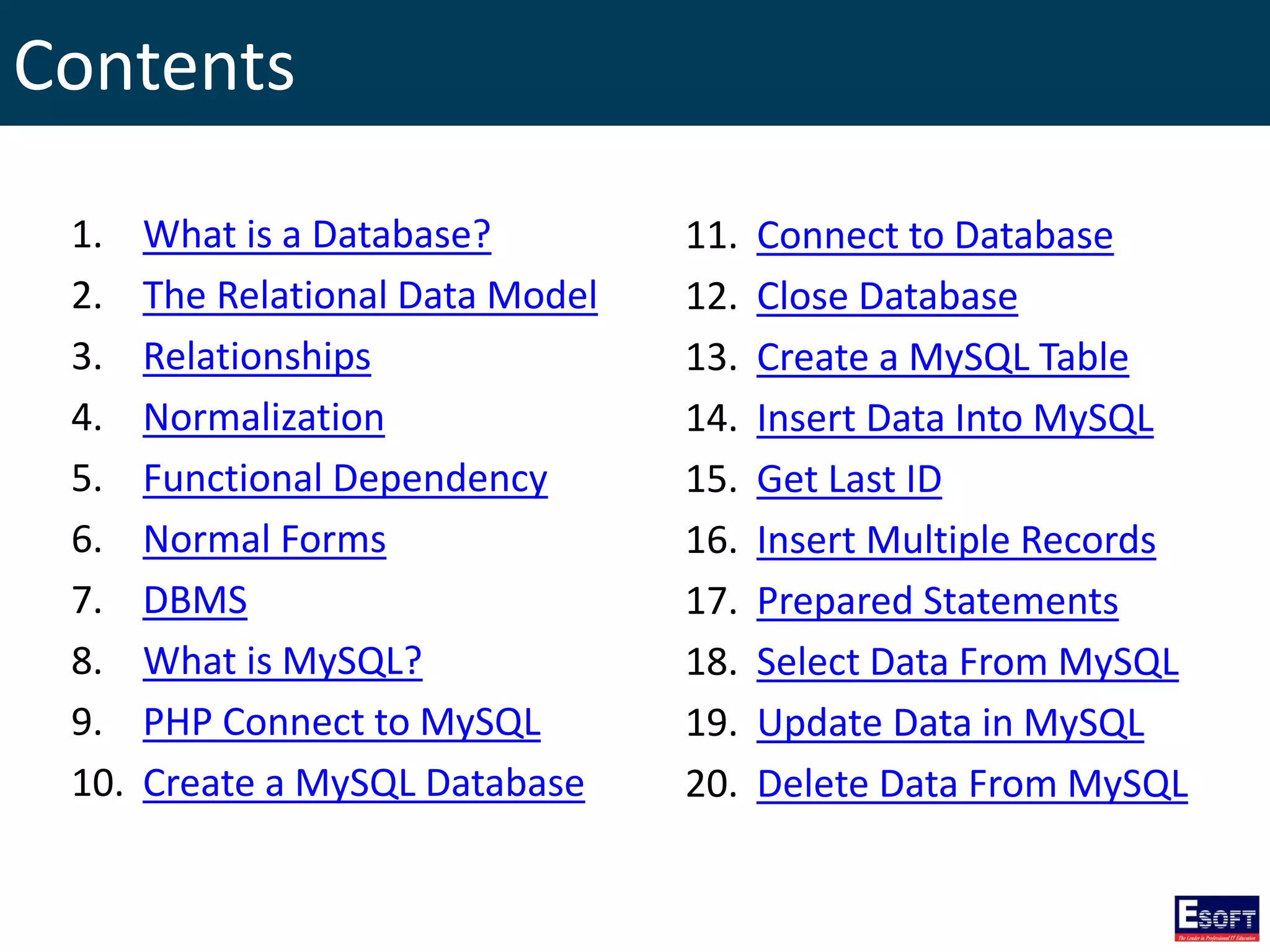Open the 'What is MySQL?' link

pyautogui.click(x=282, y=661)
